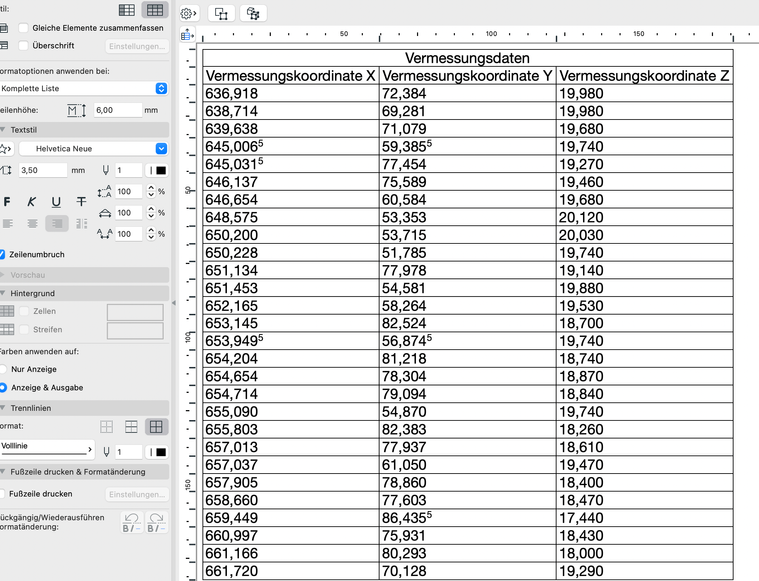Click the Vermessungskoordinate Z column header
759x581 pixels.
[644, 76]
